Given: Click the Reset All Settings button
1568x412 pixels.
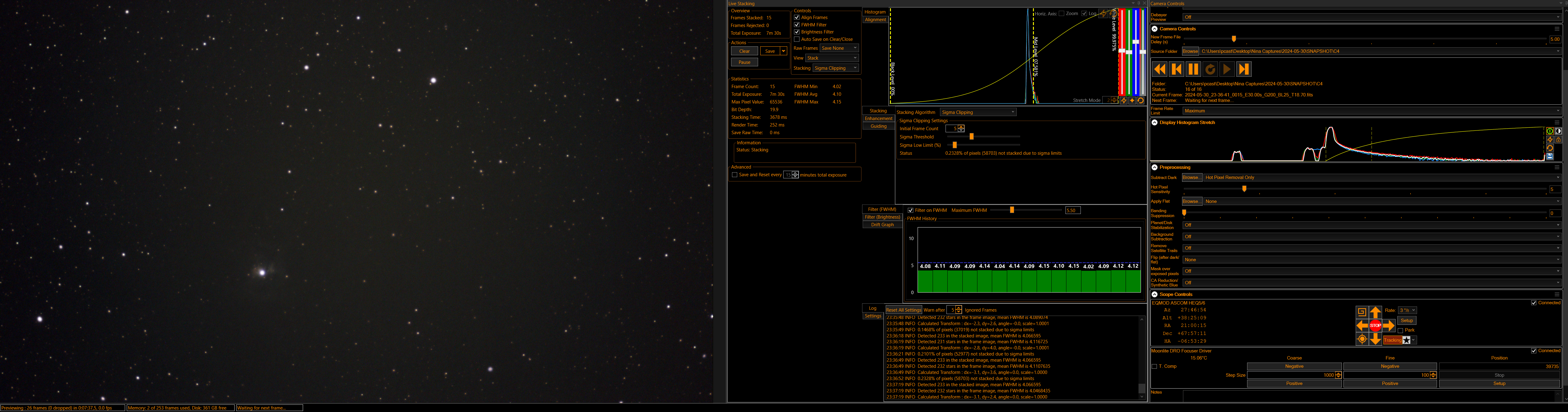Looking at the screenshot, I should coord(904,310).
